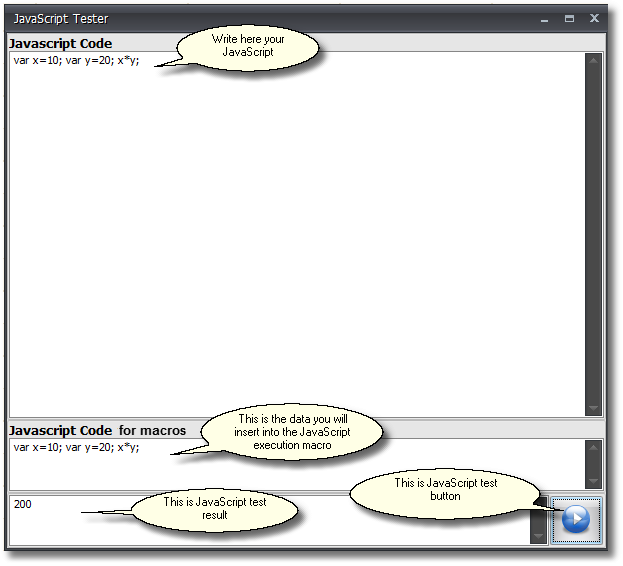Click the "execution macro" data callout bubble

(292, 432)
